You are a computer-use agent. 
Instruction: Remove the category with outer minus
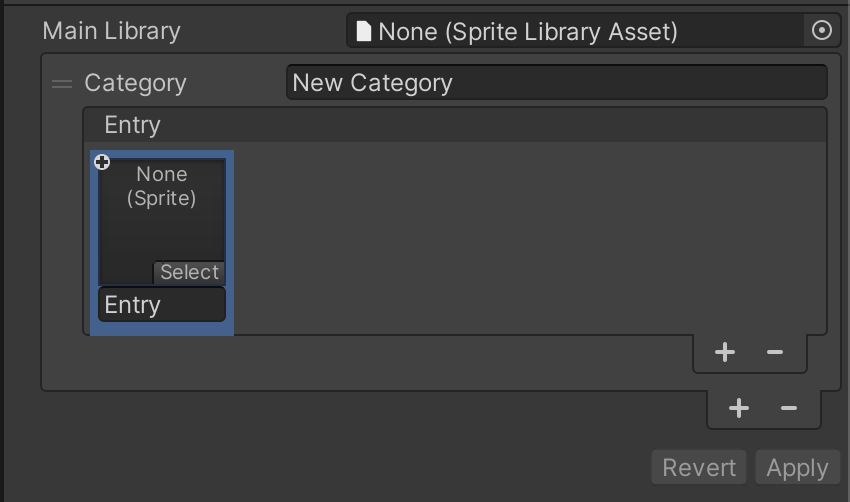coord(789,408)
